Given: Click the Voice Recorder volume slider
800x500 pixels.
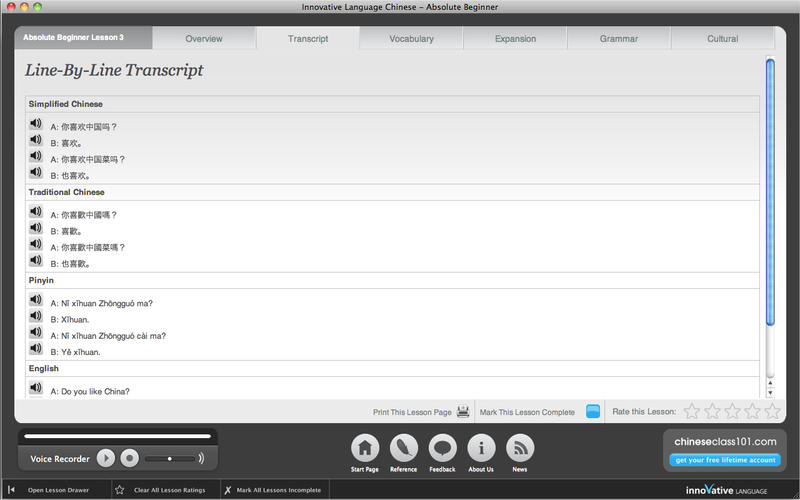Looking at the screenshot, I should 170,459.
